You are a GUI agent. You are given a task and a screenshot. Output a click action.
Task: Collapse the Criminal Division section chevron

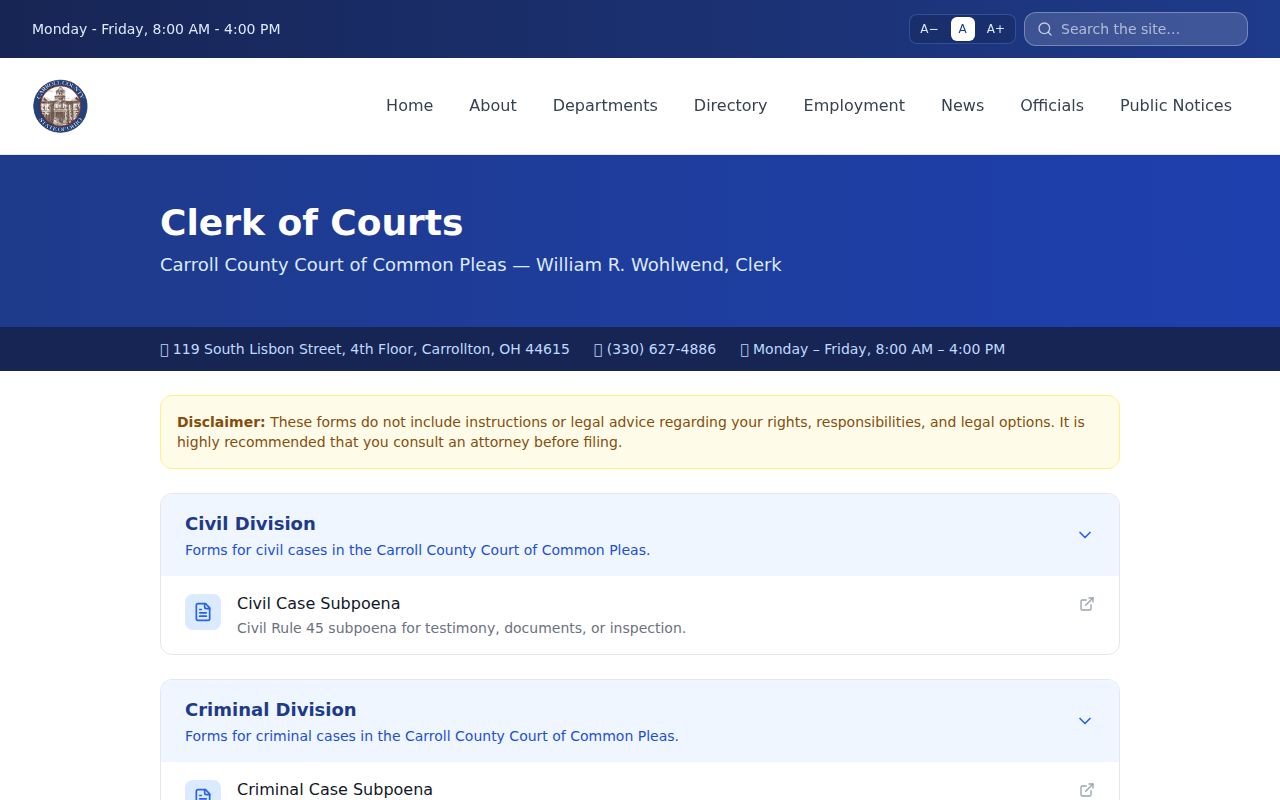point(1085,721)
